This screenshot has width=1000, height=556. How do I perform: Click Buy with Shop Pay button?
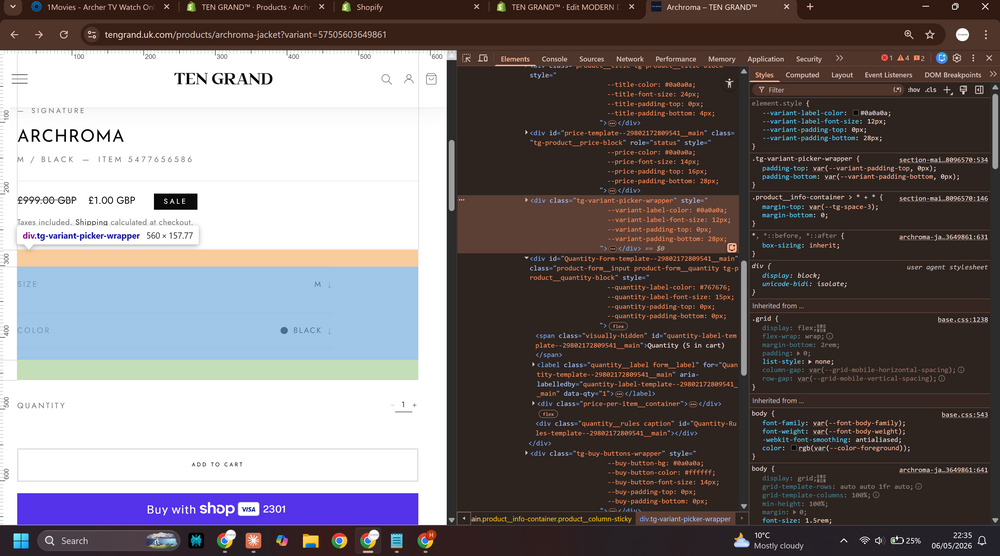click(217, 509)
